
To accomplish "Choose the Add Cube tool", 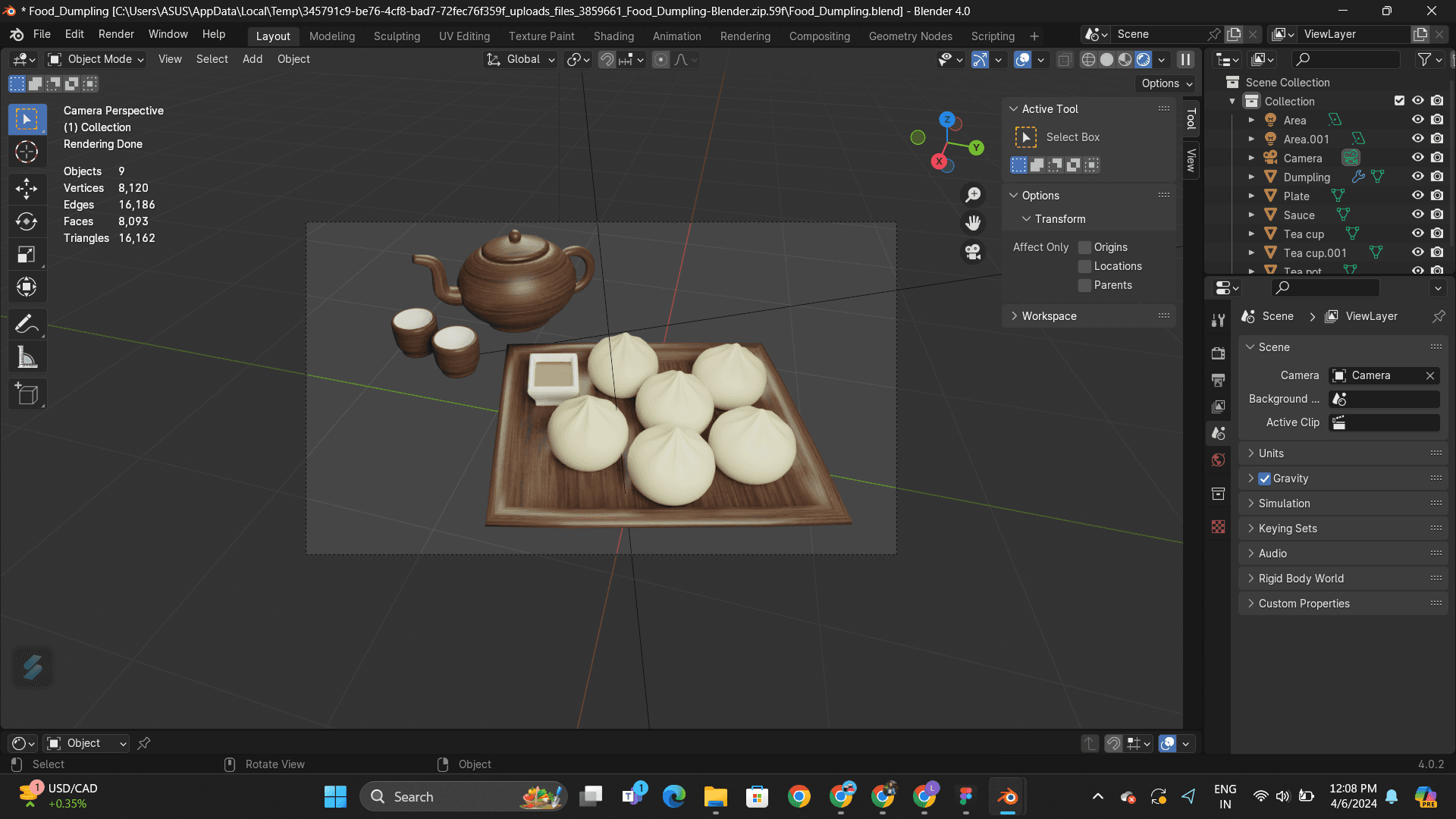I will pyautogui.click(x=27, y=394).
